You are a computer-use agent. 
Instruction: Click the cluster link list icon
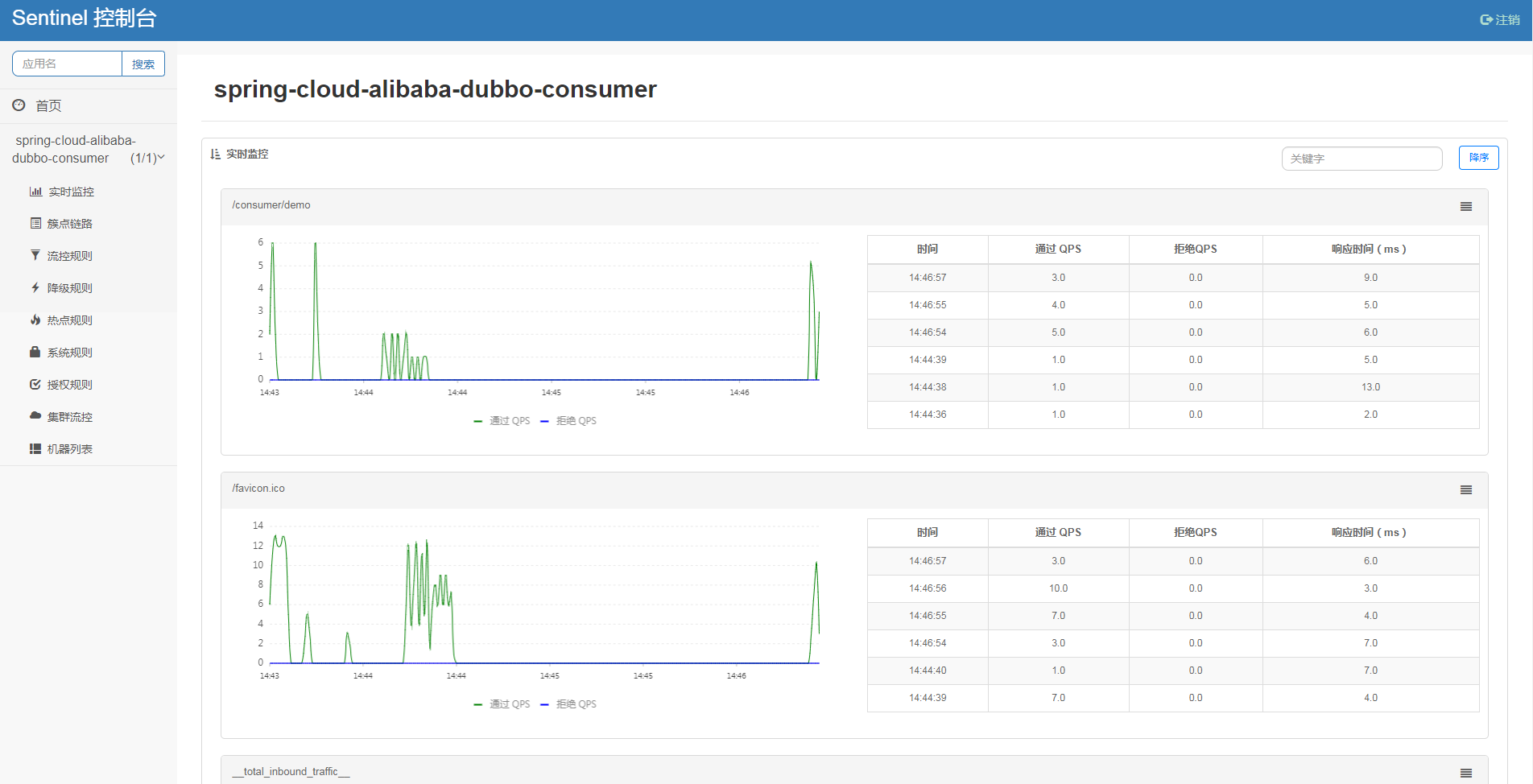[35, 223]
